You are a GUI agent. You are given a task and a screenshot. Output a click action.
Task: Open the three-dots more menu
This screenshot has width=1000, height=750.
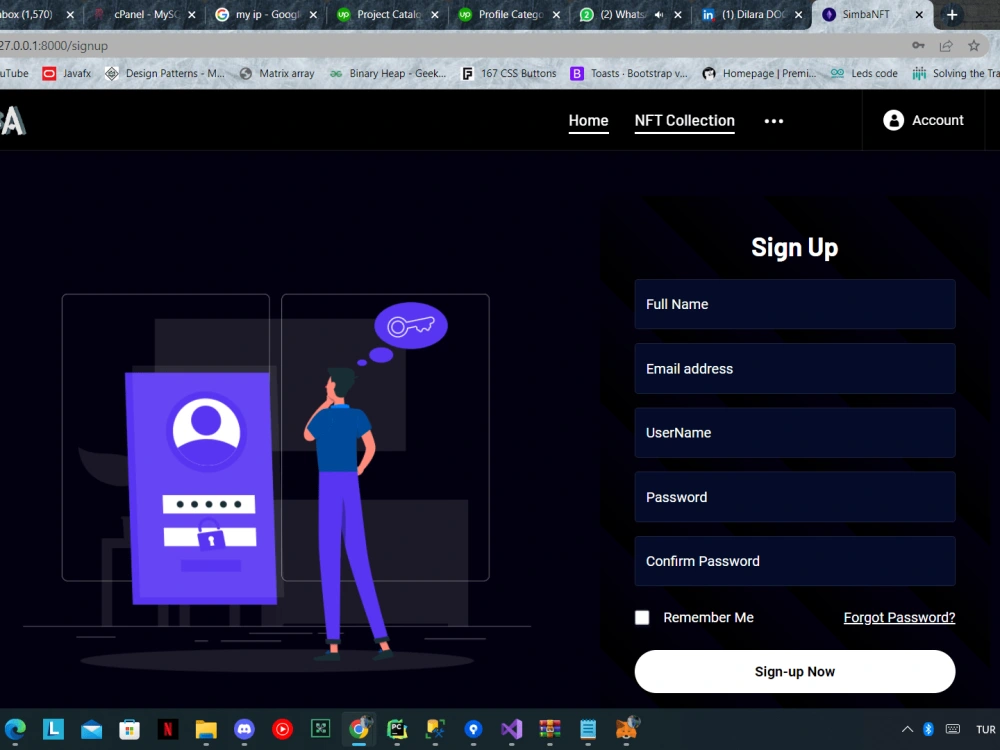point(774,121)
